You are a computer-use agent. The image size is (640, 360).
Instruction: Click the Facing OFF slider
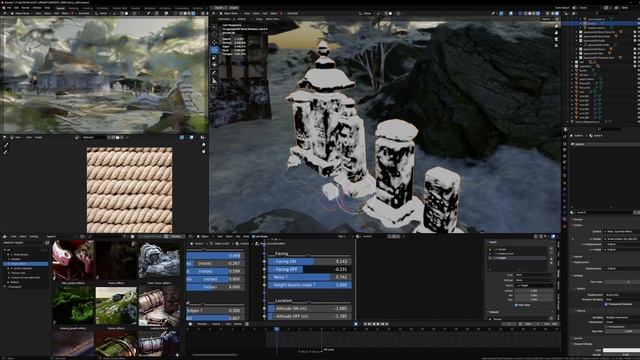[x=310, y=269]
